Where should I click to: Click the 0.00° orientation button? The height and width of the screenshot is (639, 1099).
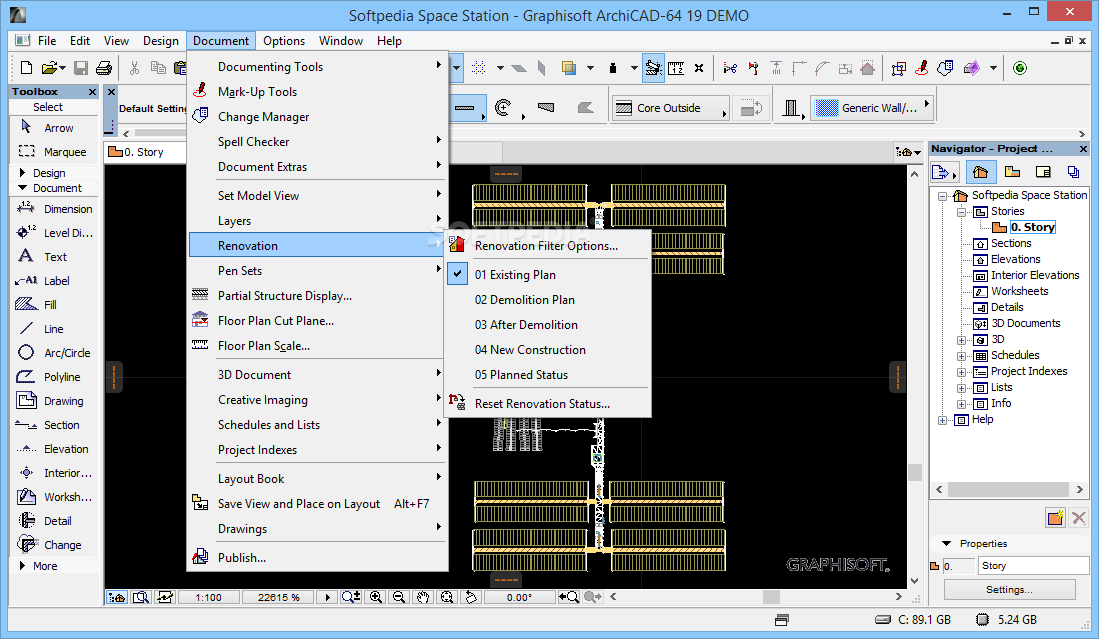(519, 598)
